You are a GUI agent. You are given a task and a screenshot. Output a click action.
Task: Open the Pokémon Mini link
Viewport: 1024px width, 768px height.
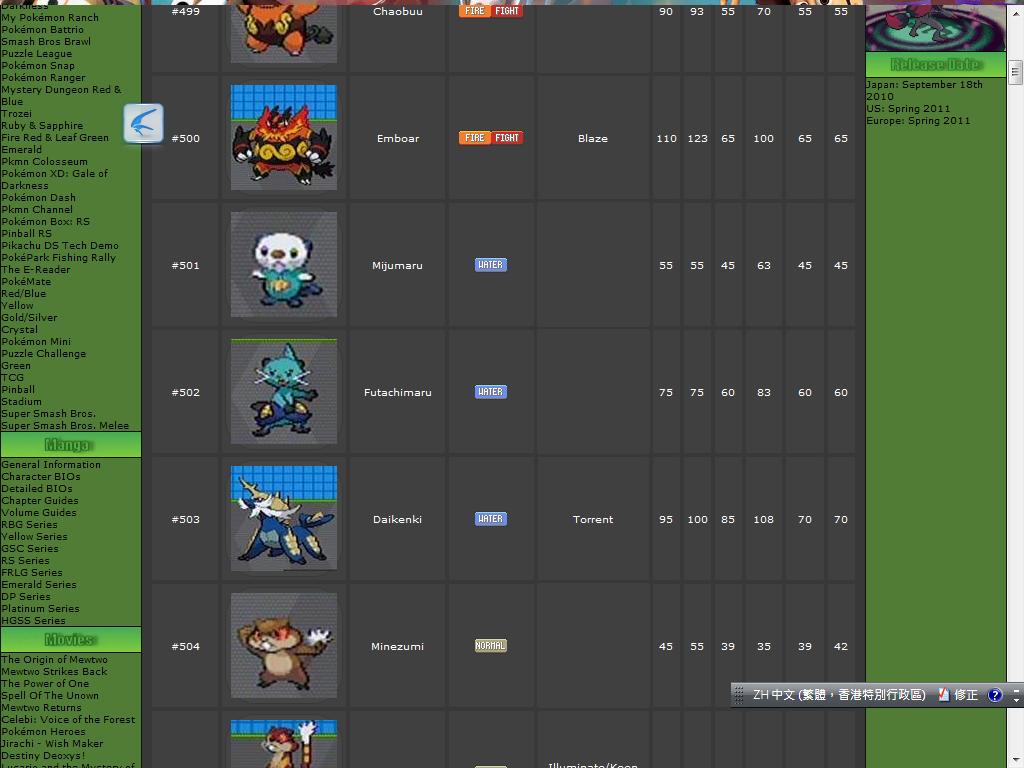pos(36,342)
